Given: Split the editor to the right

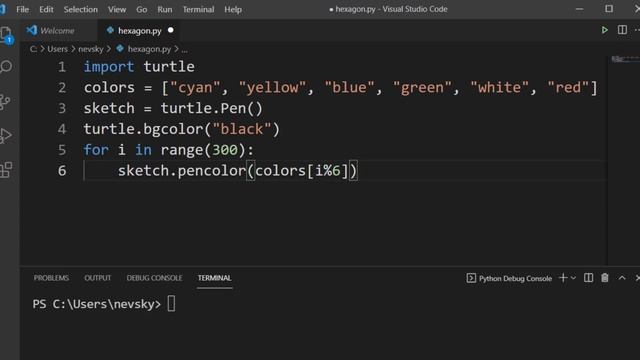Looking at the screenshot, I should click(x=622, y=30).
